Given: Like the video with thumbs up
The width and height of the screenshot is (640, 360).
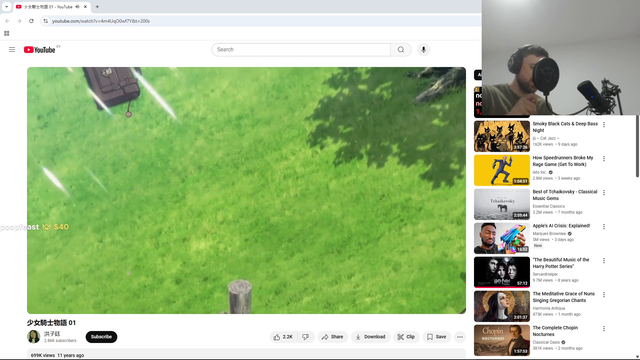Looking at the screenshot, I should [x=283, y=337].
